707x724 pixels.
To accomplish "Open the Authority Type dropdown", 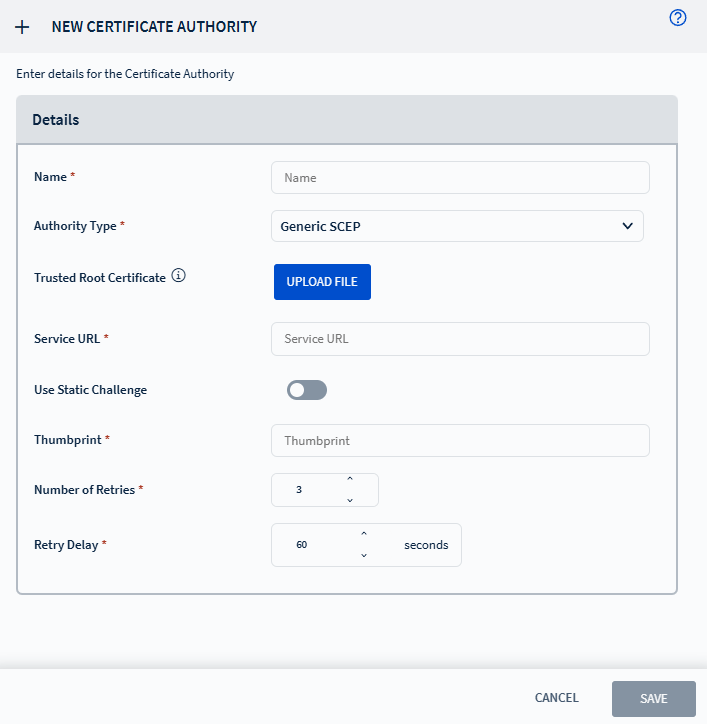I will (x=457, y=226).
